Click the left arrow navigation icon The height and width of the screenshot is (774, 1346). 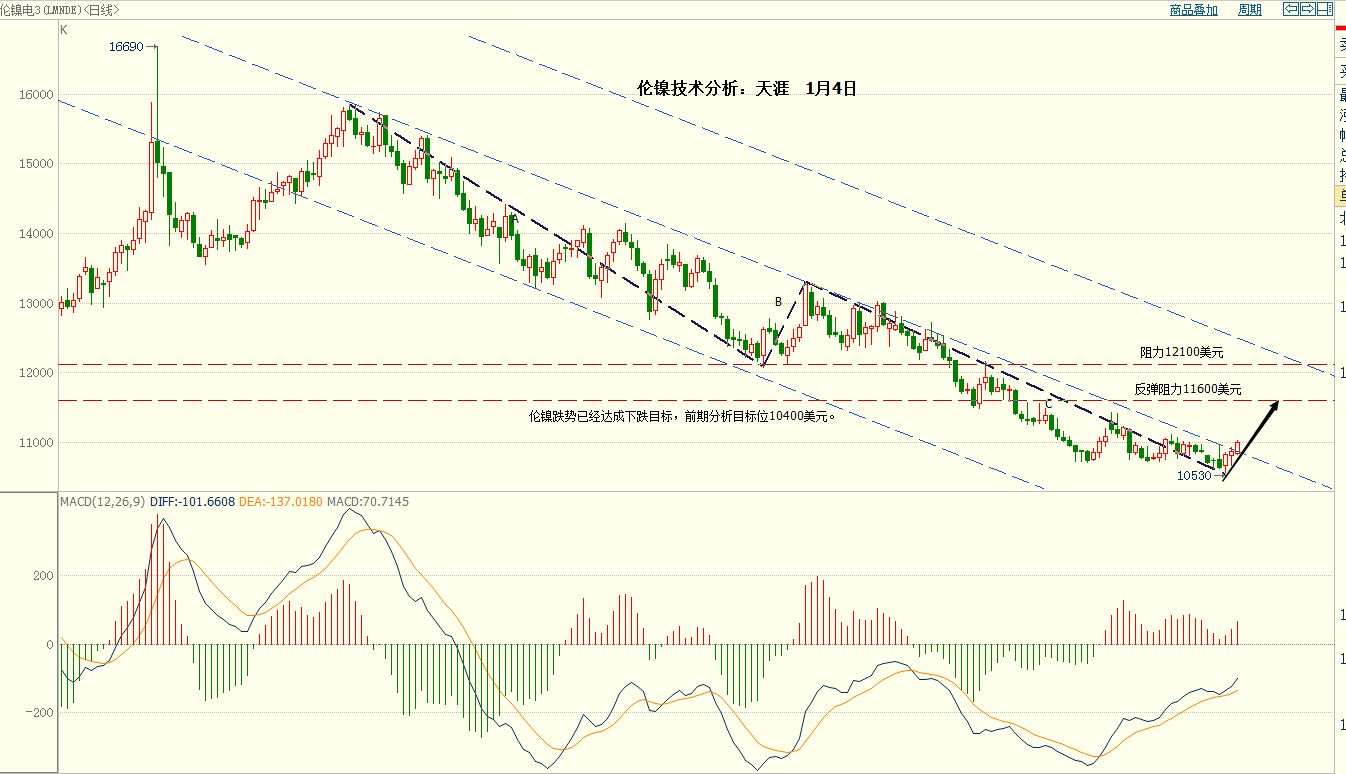(1290, 10)
